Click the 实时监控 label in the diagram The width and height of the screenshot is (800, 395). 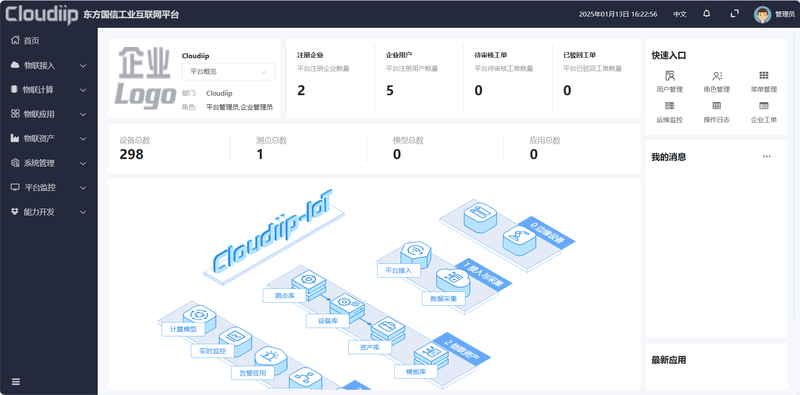coord(213,351)
